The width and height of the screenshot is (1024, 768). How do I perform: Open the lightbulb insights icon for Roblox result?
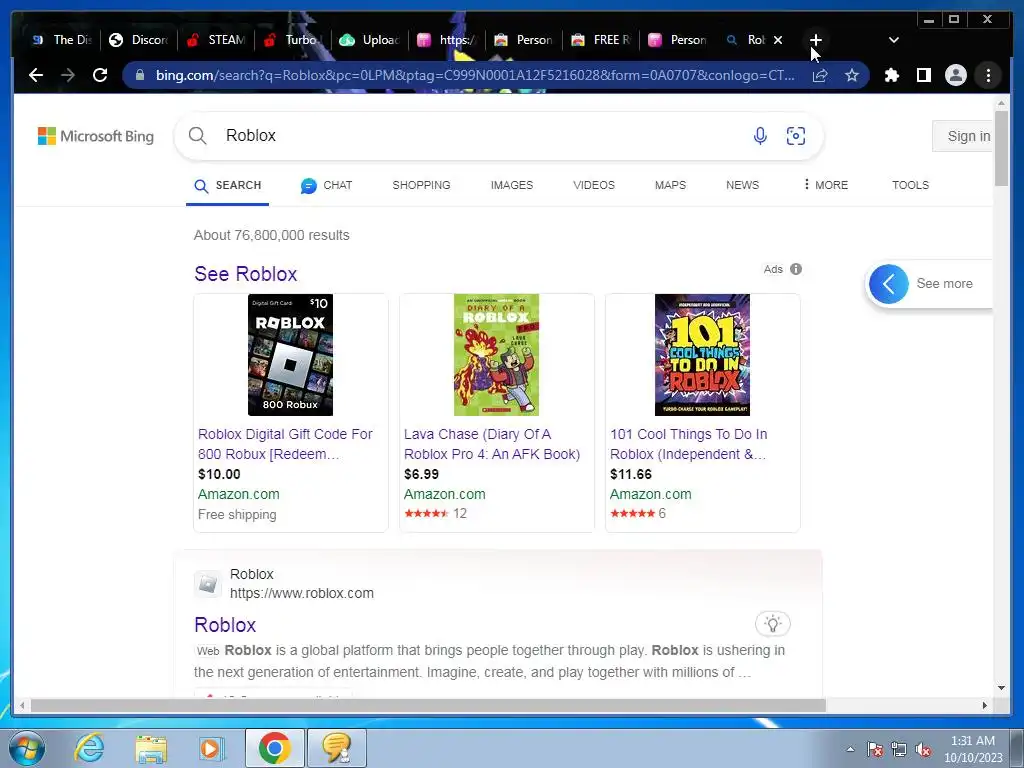click(x=773, y=624)
